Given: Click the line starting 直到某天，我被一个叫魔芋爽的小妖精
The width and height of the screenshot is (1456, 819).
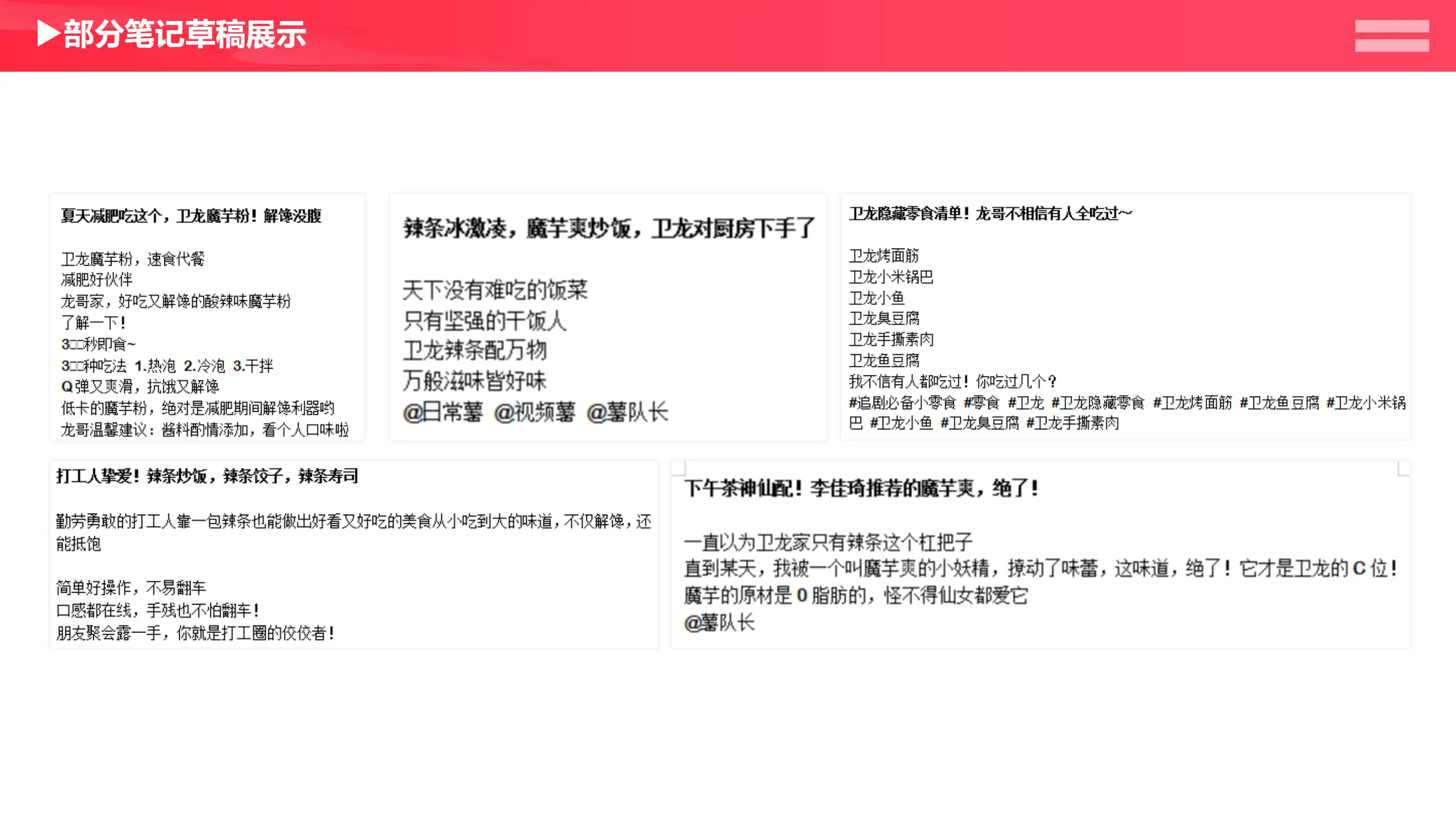Looking at the screenshot, I should (1041, 568).
